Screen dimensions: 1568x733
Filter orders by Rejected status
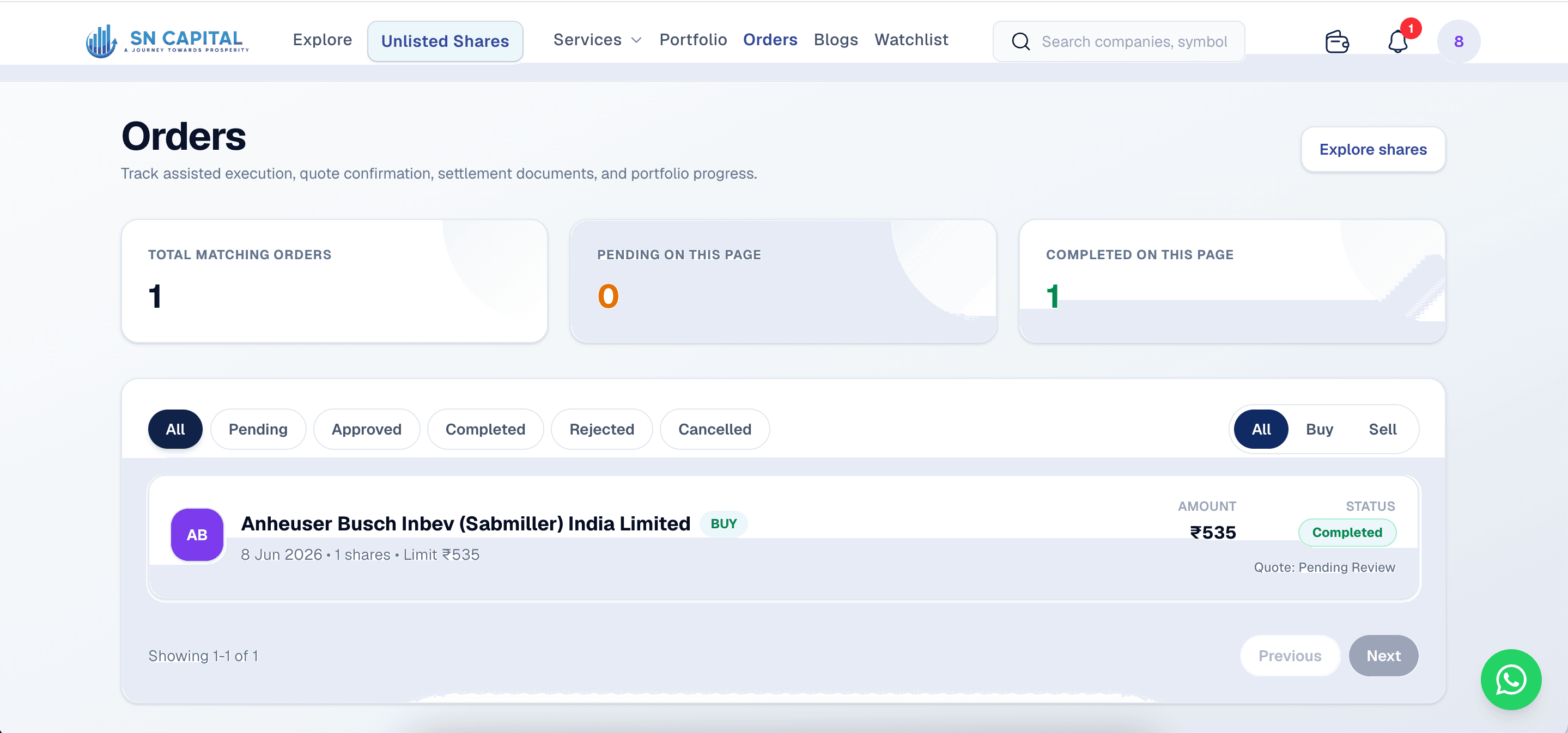click(601, 429)
